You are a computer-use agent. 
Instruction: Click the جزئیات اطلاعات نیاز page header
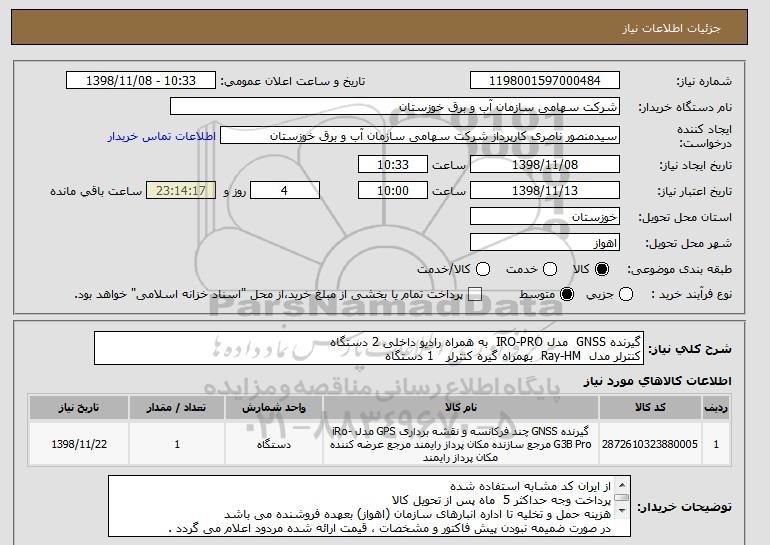point(379,27)
